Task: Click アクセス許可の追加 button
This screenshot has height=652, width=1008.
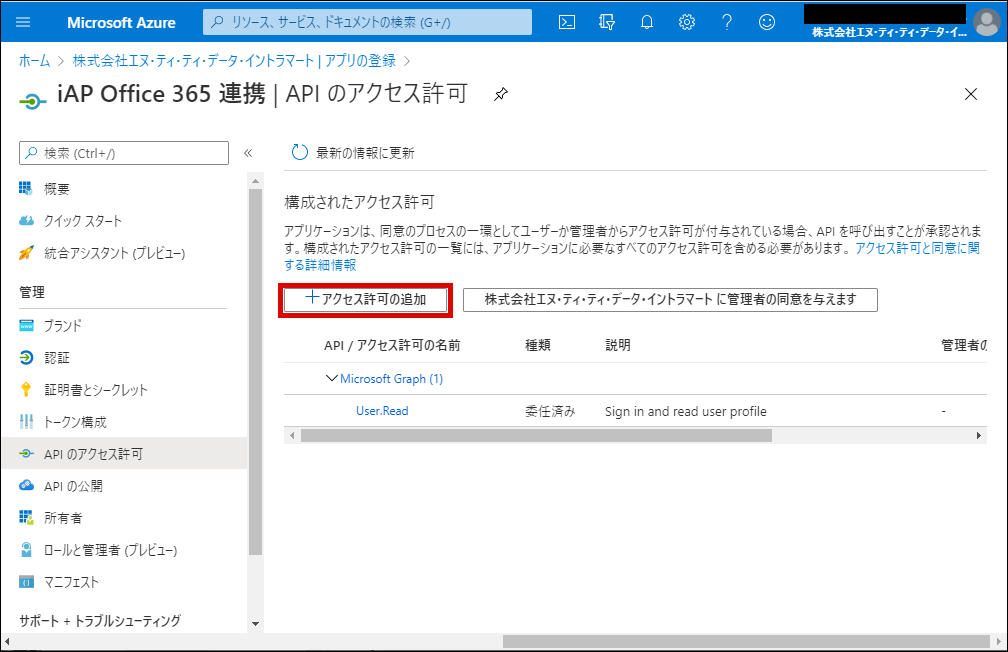Action: click(x=365, y=300)
